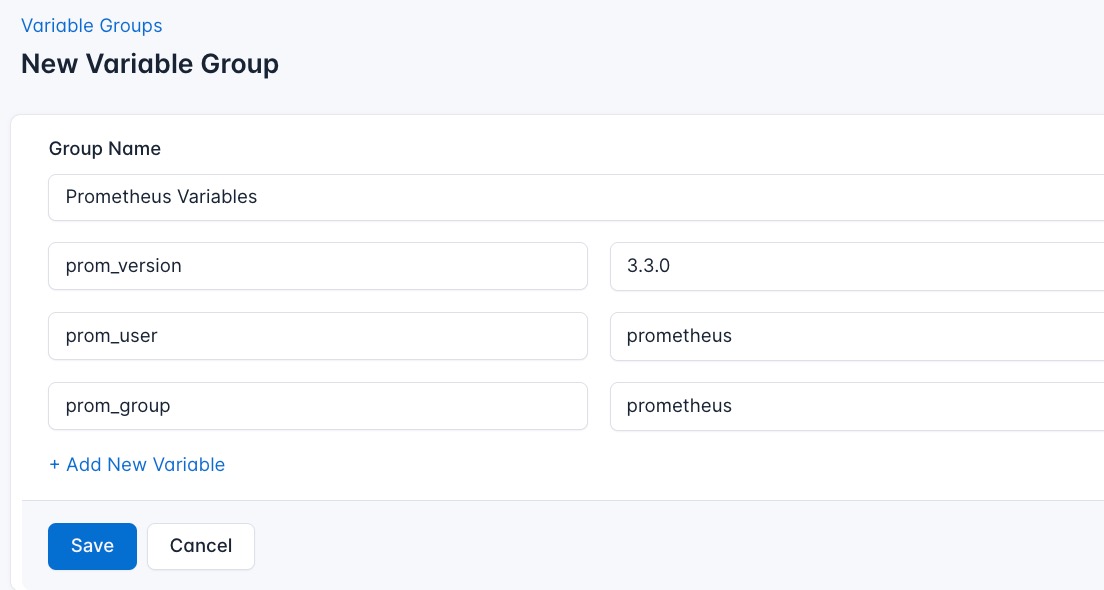The width and height of the screenshot is (1104, 590).
Task: Click the New Variable Group heading
Action: (150, 64)
